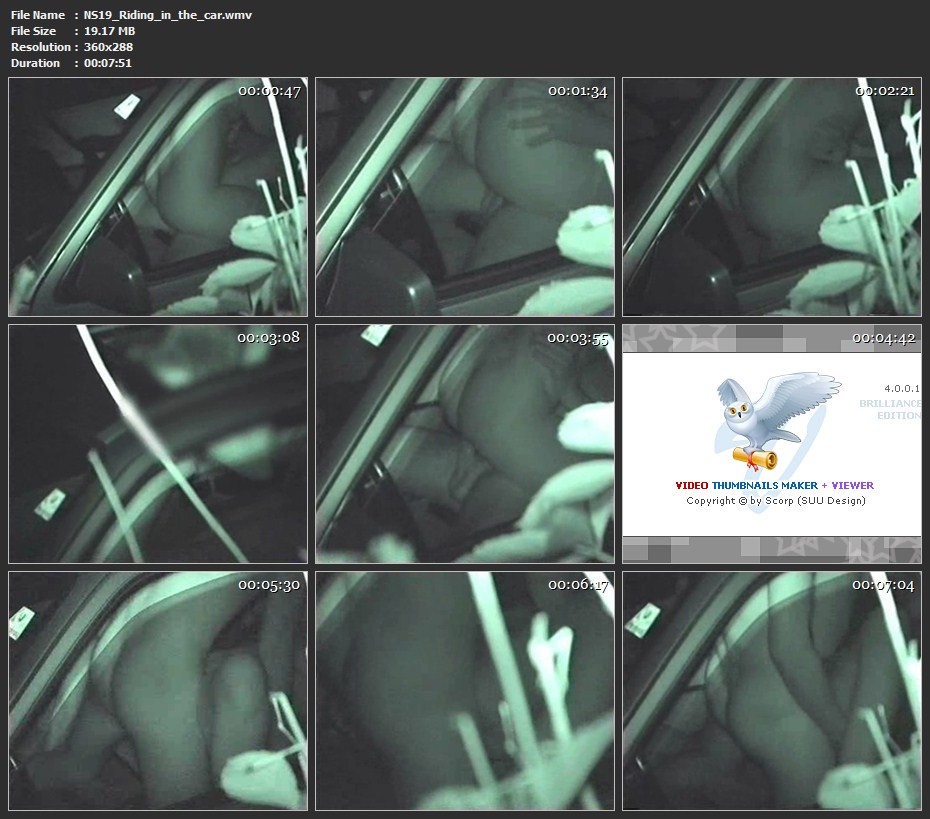Click the Copyright by Scorp (SUU Design) text
The image size is (930, 819).
click(775, 501)
